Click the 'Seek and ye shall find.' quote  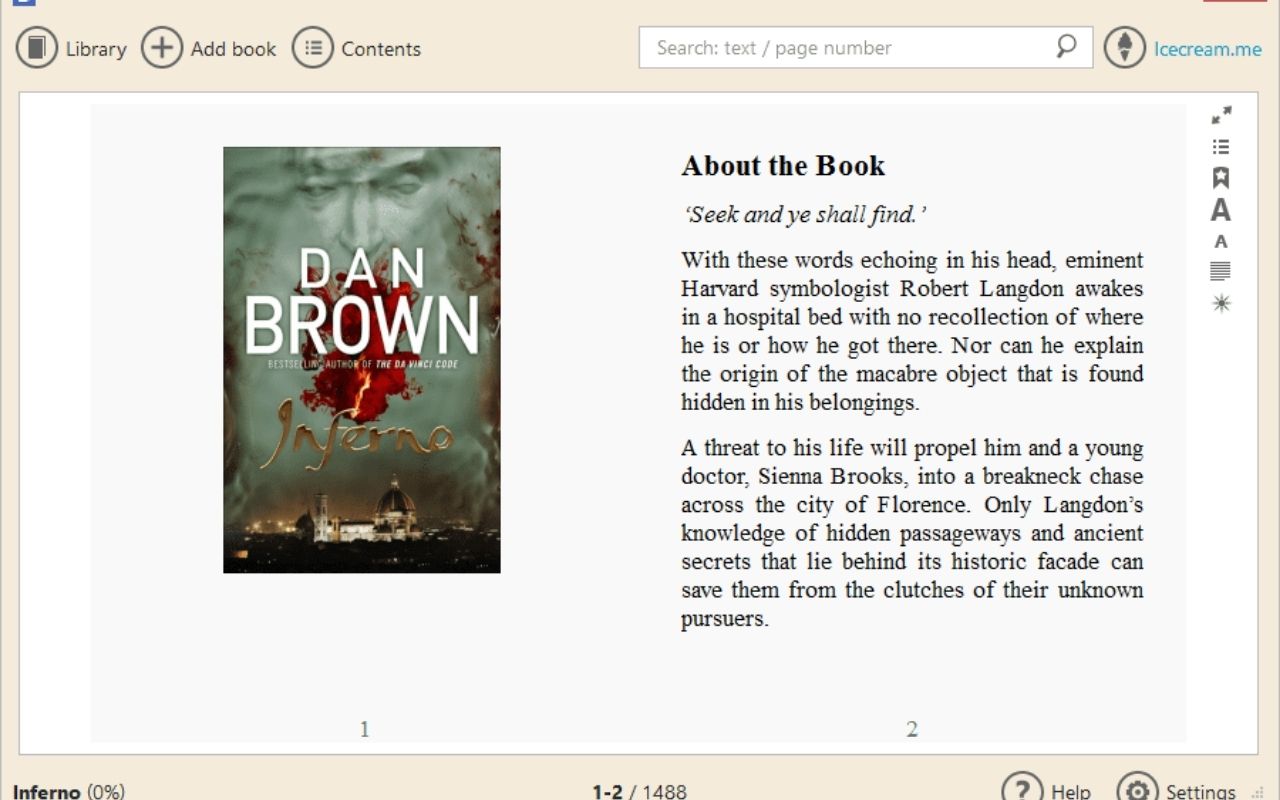[x=804, y=215]
